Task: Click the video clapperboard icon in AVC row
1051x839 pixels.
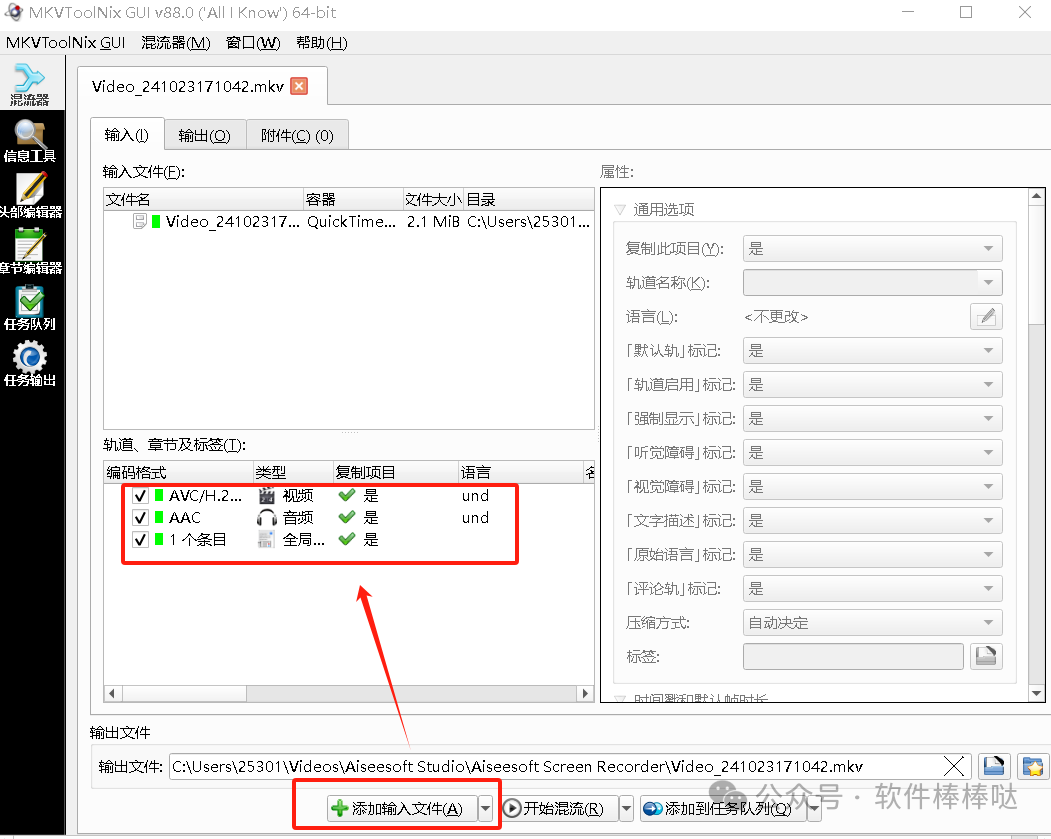Action: point(266,496)
